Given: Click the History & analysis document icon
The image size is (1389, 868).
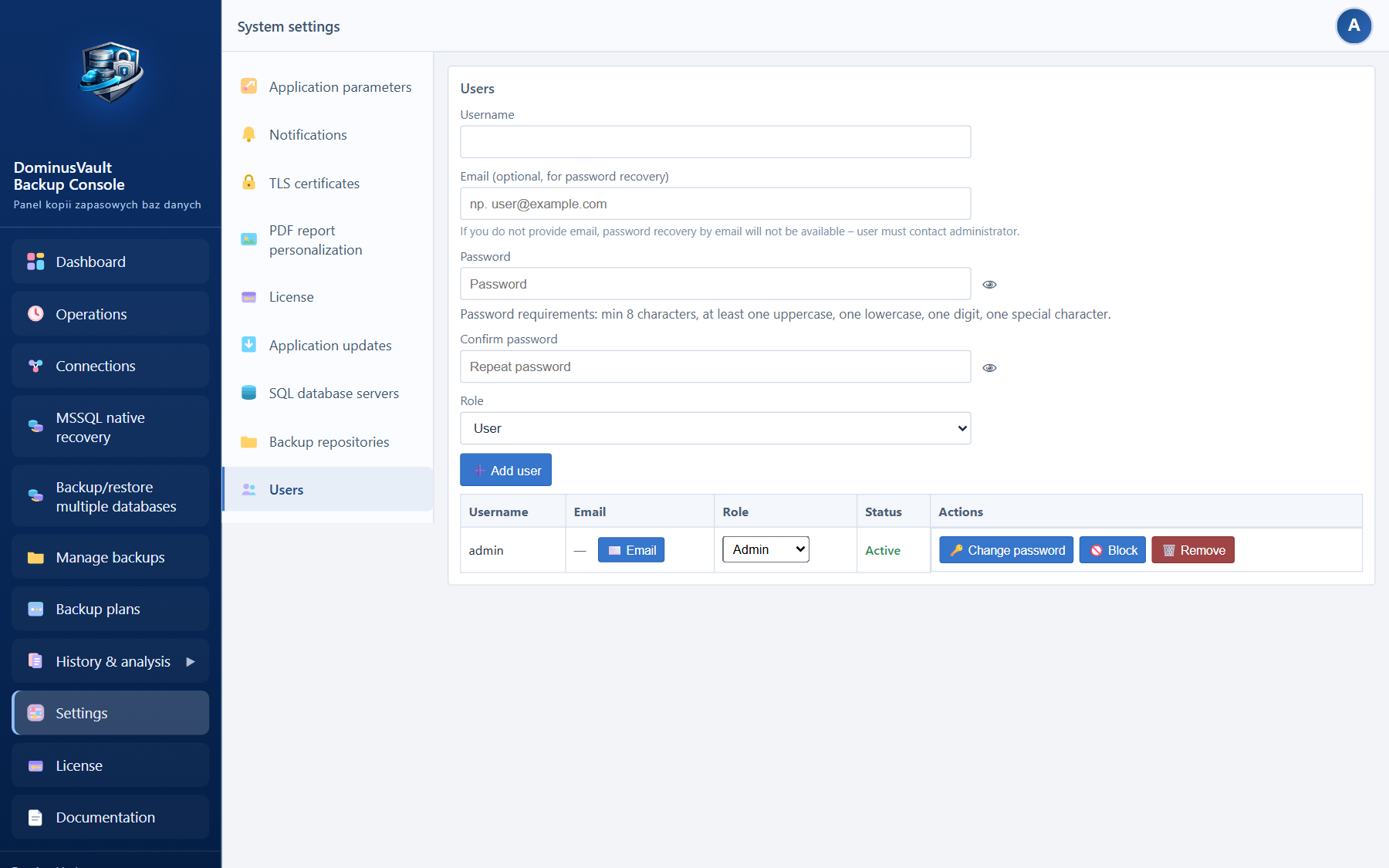Looking at the screenshot, I should (x=35, y=661).
